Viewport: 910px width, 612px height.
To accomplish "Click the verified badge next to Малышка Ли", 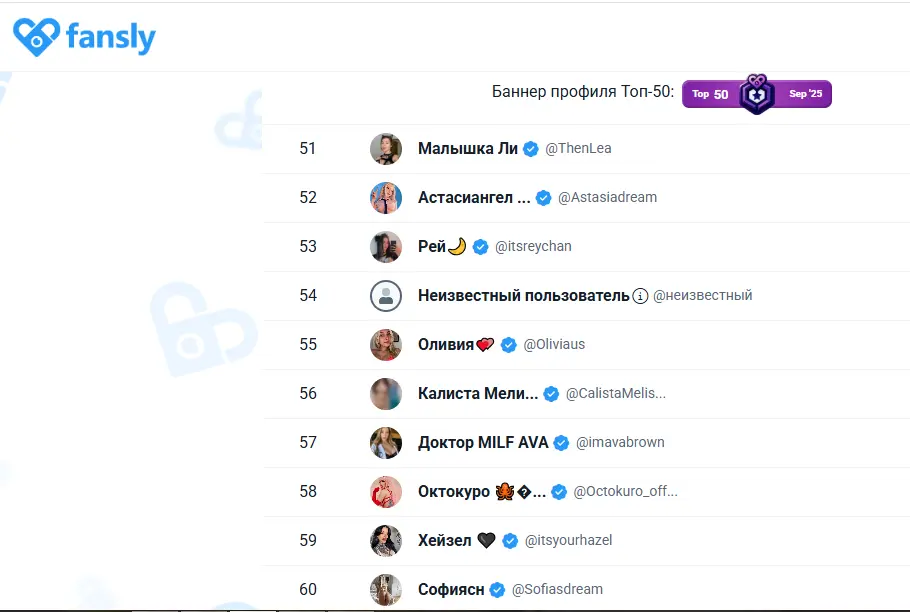I will pos(528,147).
